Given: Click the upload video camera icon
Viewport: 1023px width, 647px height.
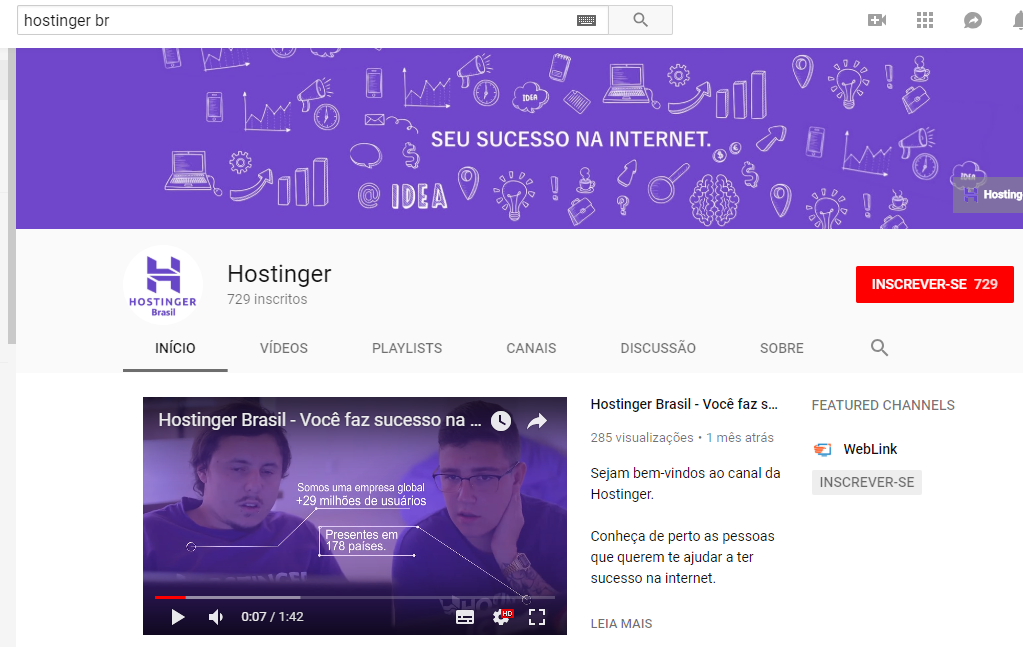Looking at the screenshot, I should pos(877,20).
